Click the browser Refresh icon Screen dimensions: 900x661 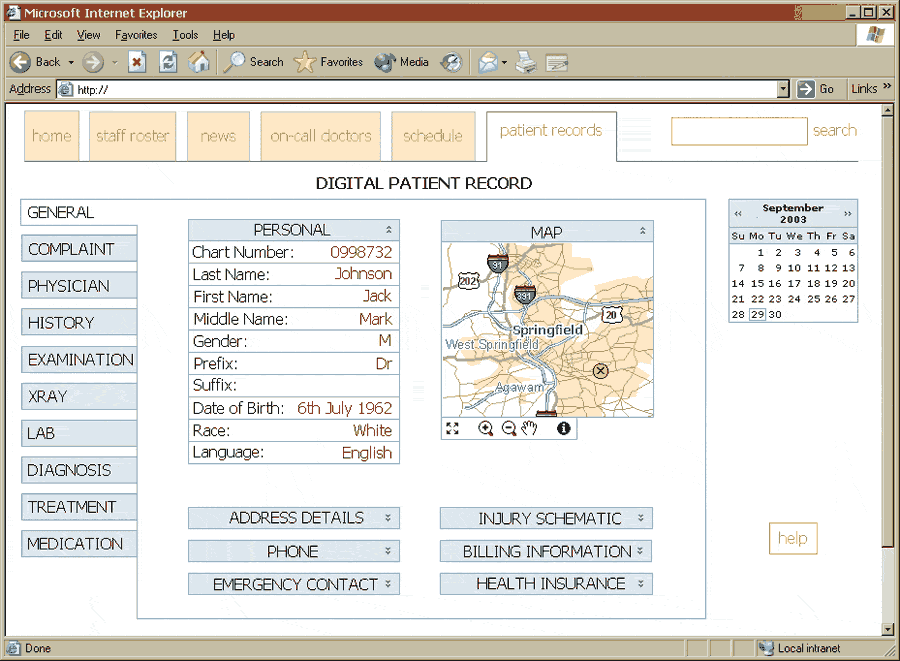tap(168, 62)
